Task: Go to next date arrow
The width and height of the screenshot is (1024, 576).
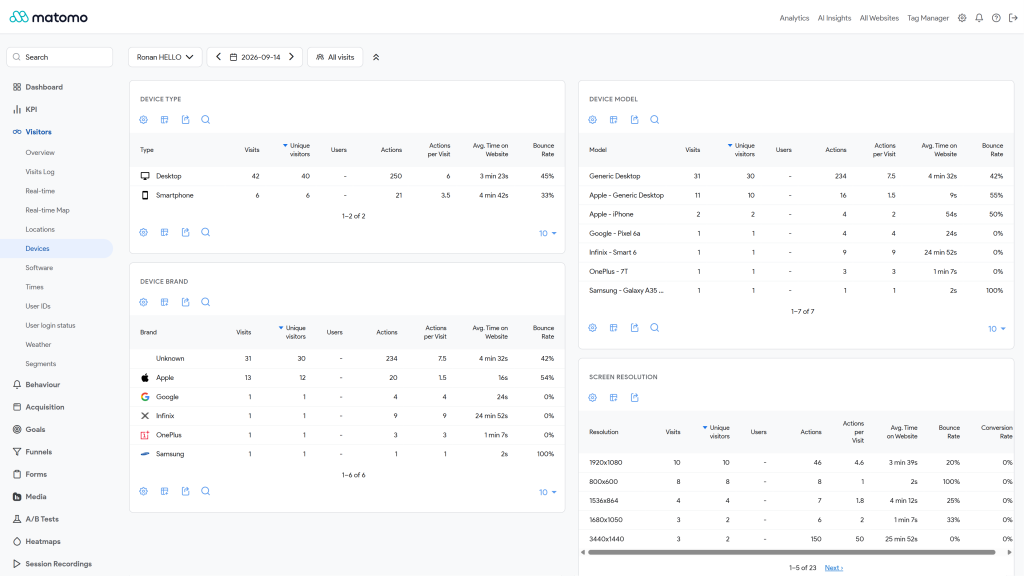Action: 291,57
